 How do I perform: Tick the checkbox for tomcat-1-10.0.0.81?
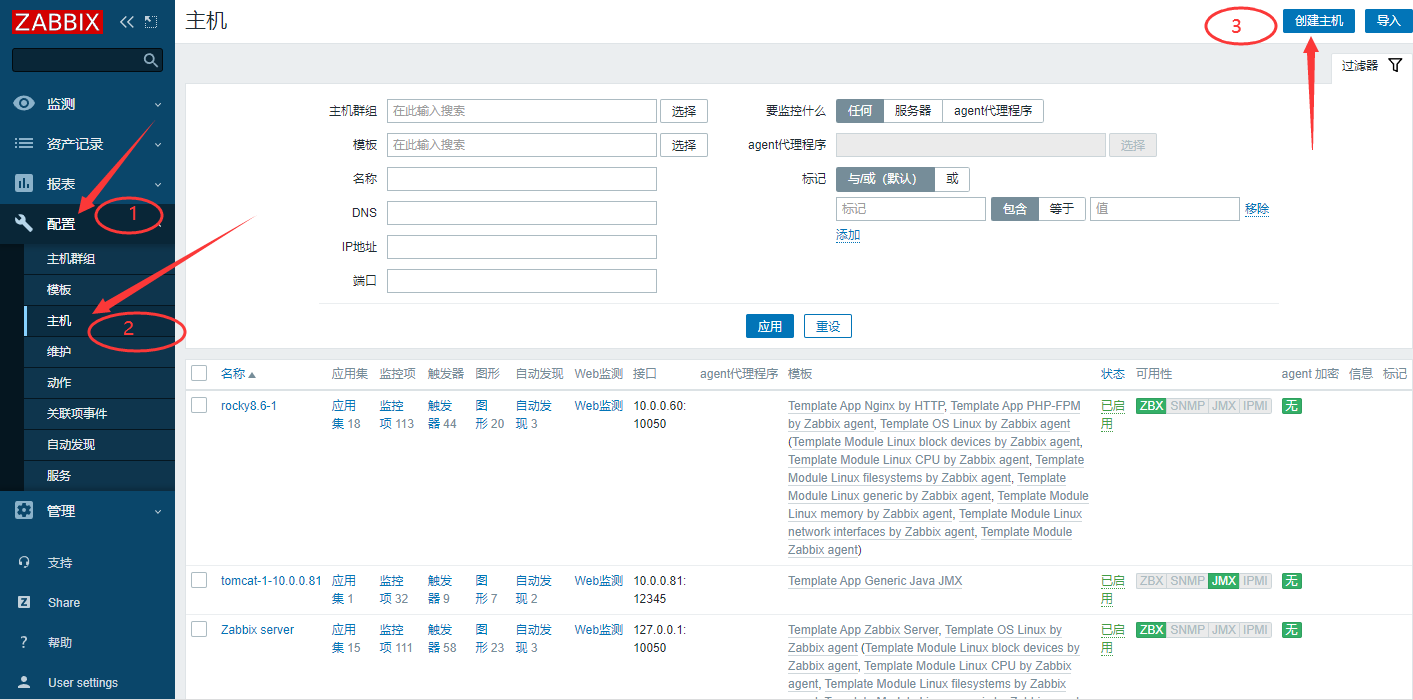(199, 580)
